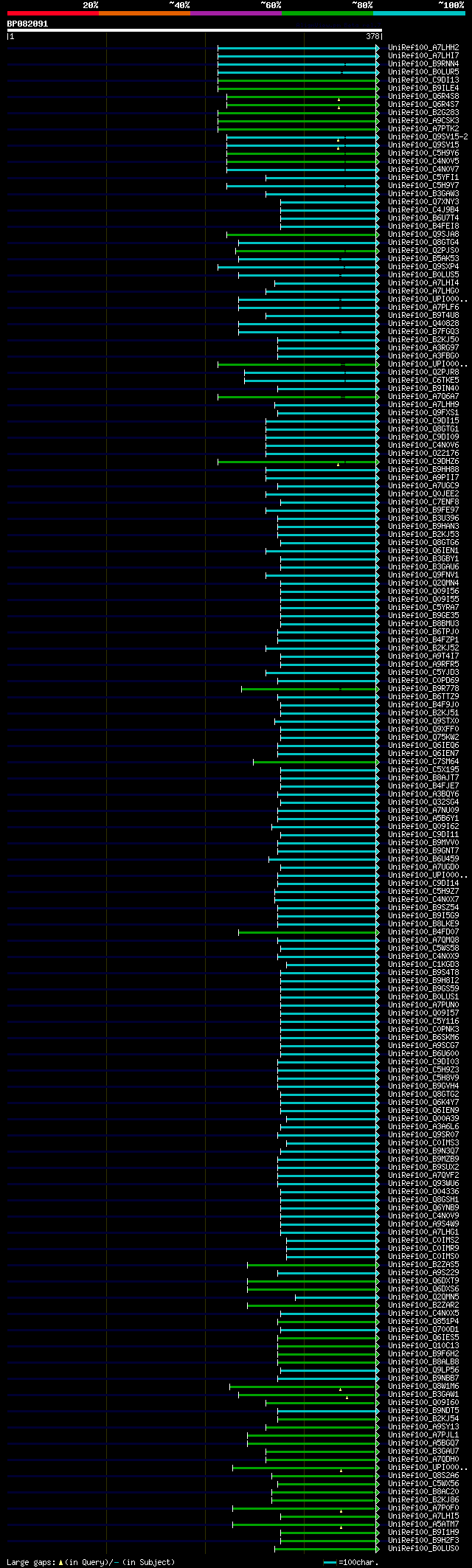Click the cyan alignment bar for C5YFI1
The image size is (472, 1568).
(321, 178)
